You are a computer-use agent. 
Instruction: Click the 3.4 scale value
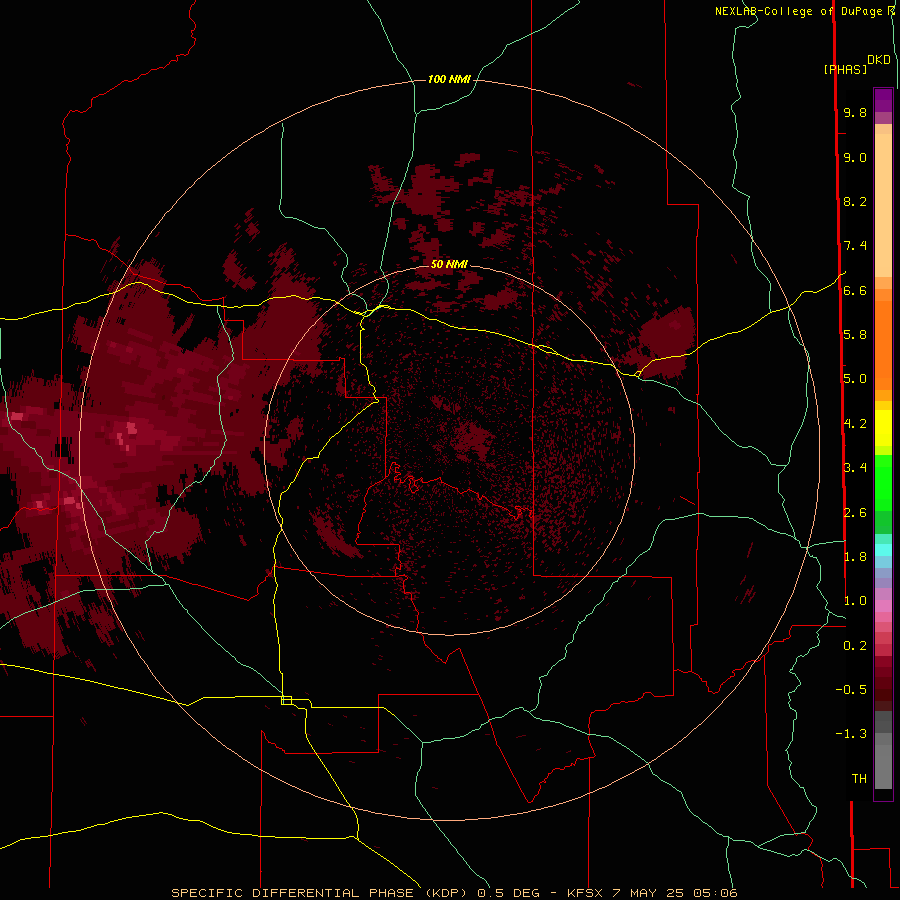click(855, 468)
